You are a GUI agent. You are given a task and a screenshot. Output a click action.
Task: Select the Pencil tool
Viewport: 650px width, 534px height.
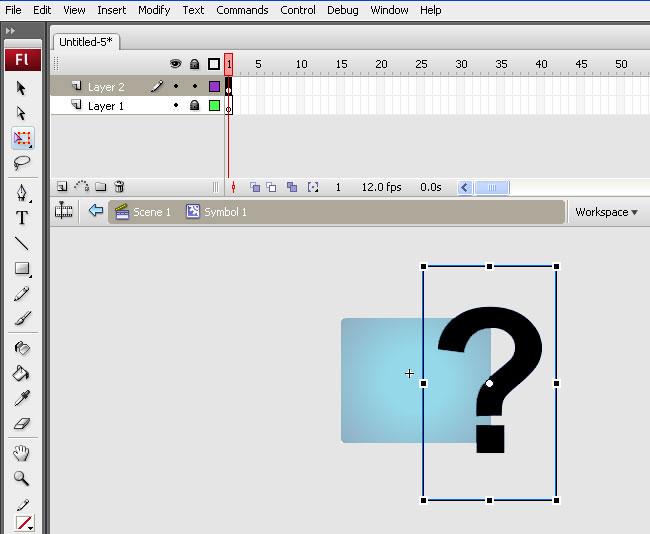22,294
